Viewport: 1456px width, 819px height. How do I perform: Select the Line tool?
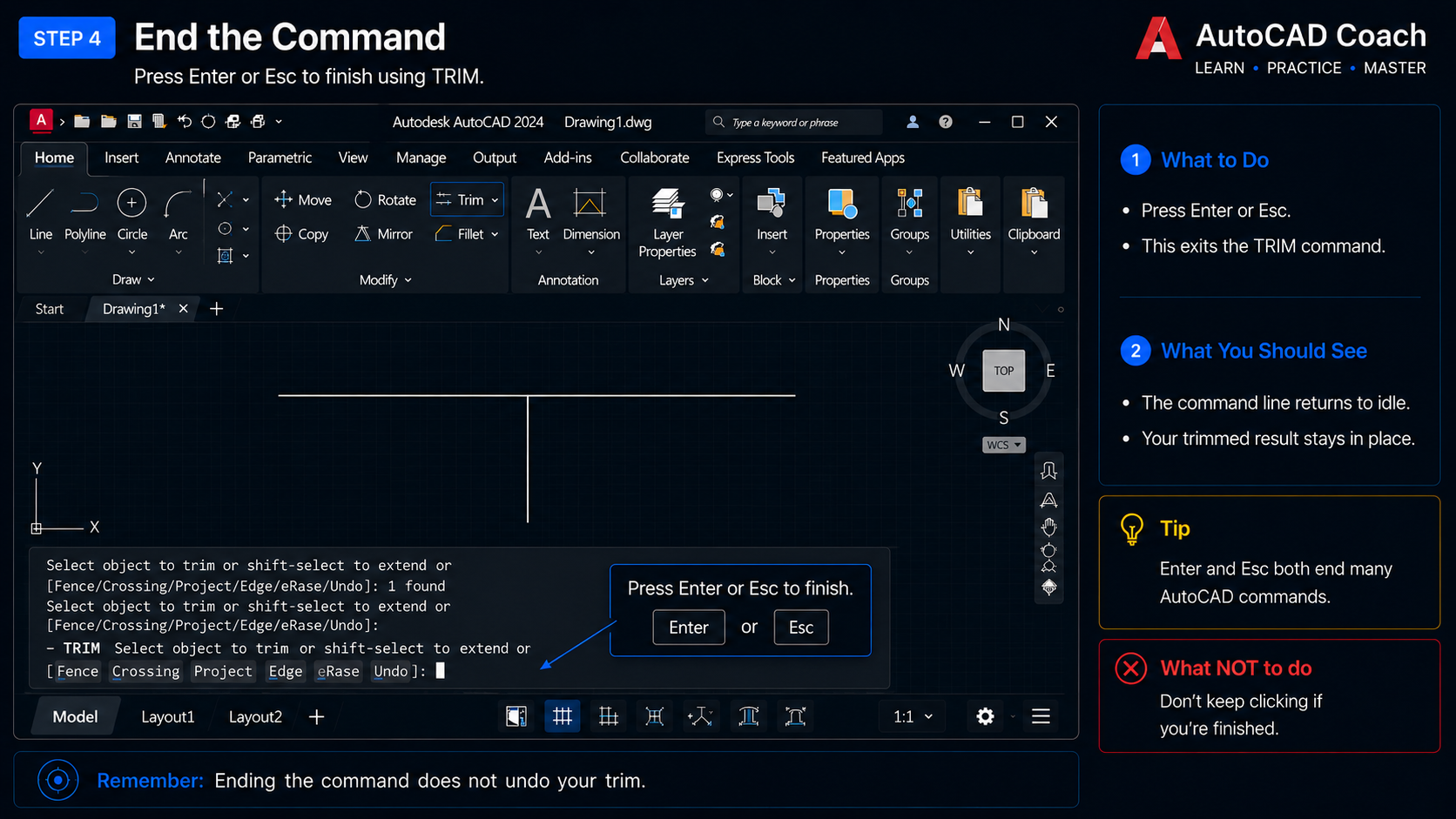pos(40,215)
